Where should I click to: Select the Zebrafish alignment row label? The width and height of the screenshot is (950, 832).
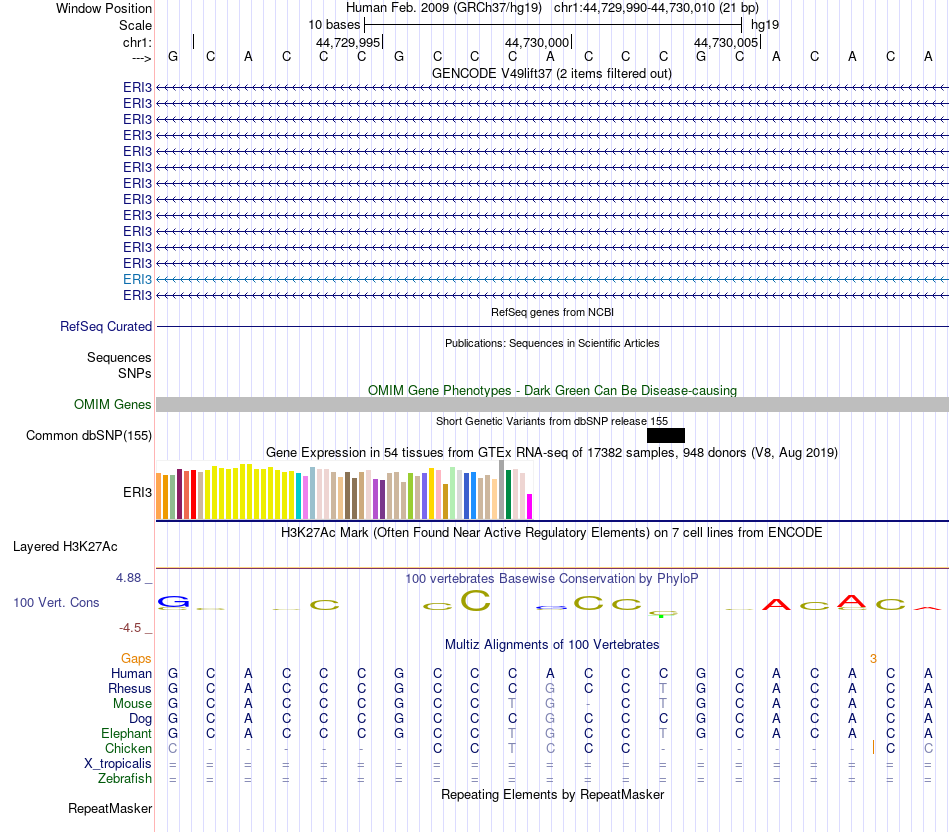tap(125, 779)
